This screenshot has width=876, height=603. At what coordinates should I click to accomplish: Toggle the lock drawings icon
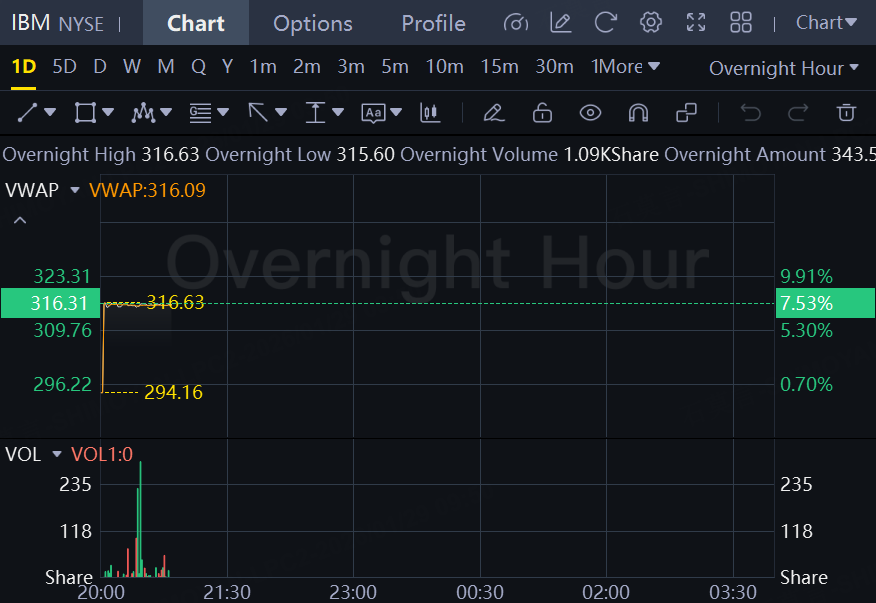point(542,113)
